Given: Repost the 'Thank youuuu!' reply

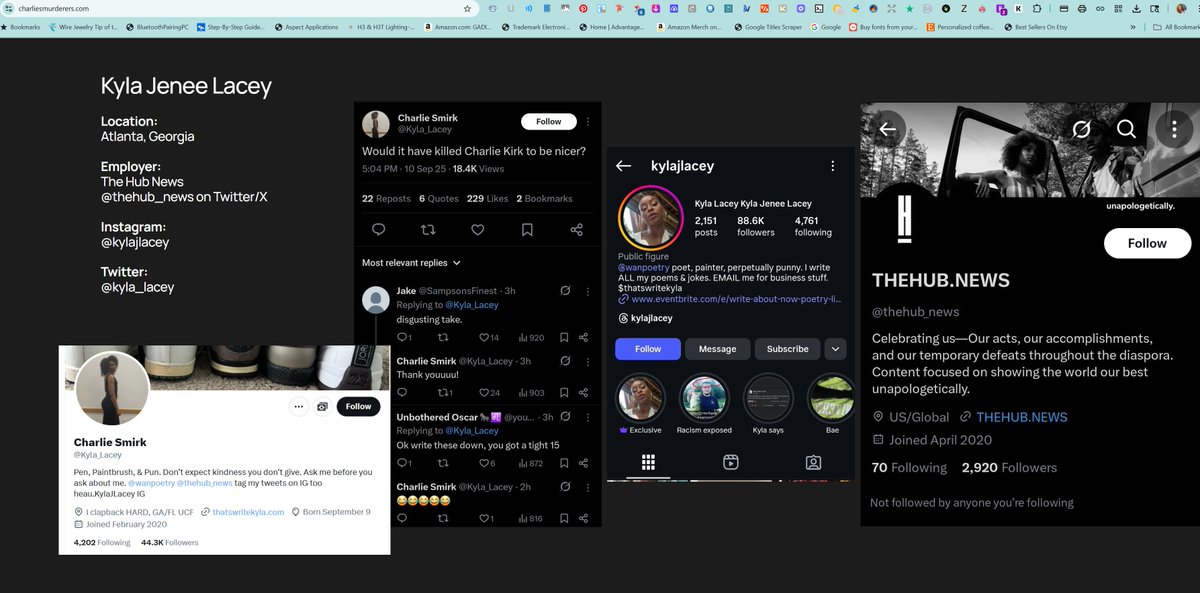Looking at the screenshot, I should pos(442,393).
